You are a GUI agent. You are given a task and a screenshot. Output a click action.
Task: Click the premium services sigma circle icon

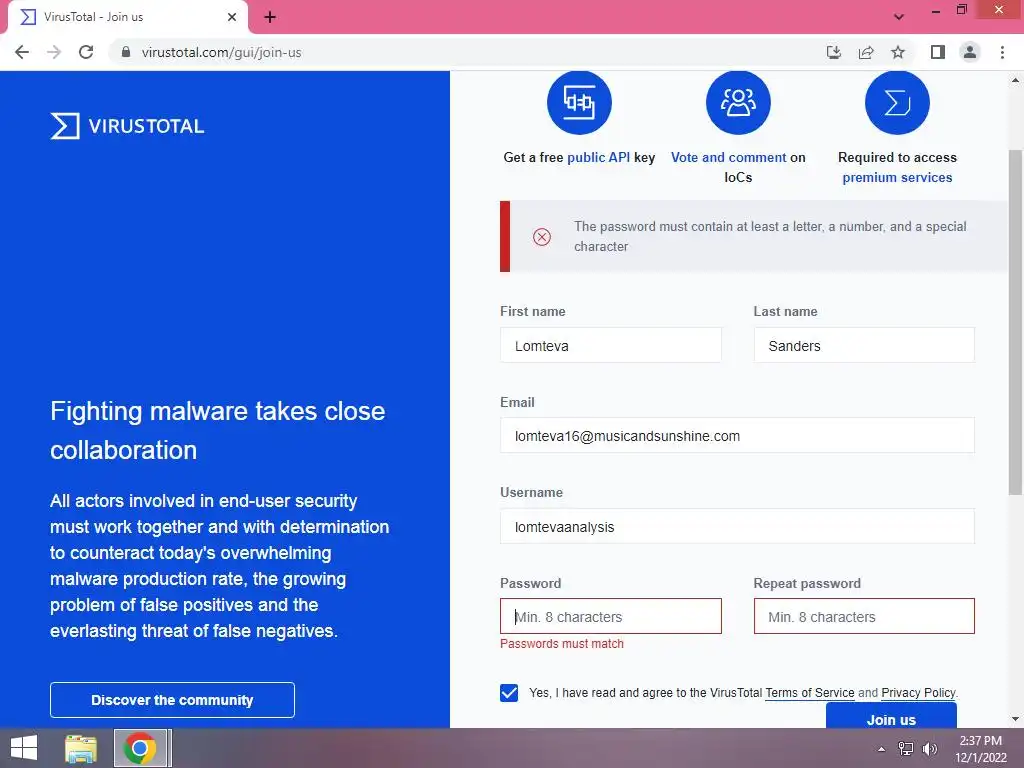[897, 103]
